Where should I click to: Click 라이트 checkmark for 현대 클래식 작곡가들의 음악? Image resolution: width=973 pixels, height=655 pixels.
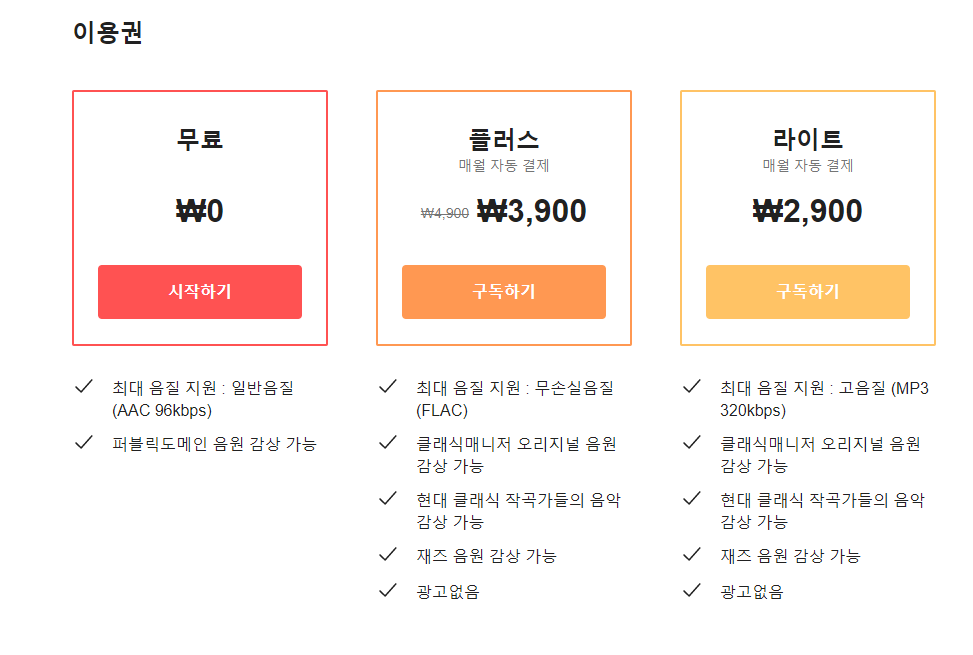coord(692,498)
